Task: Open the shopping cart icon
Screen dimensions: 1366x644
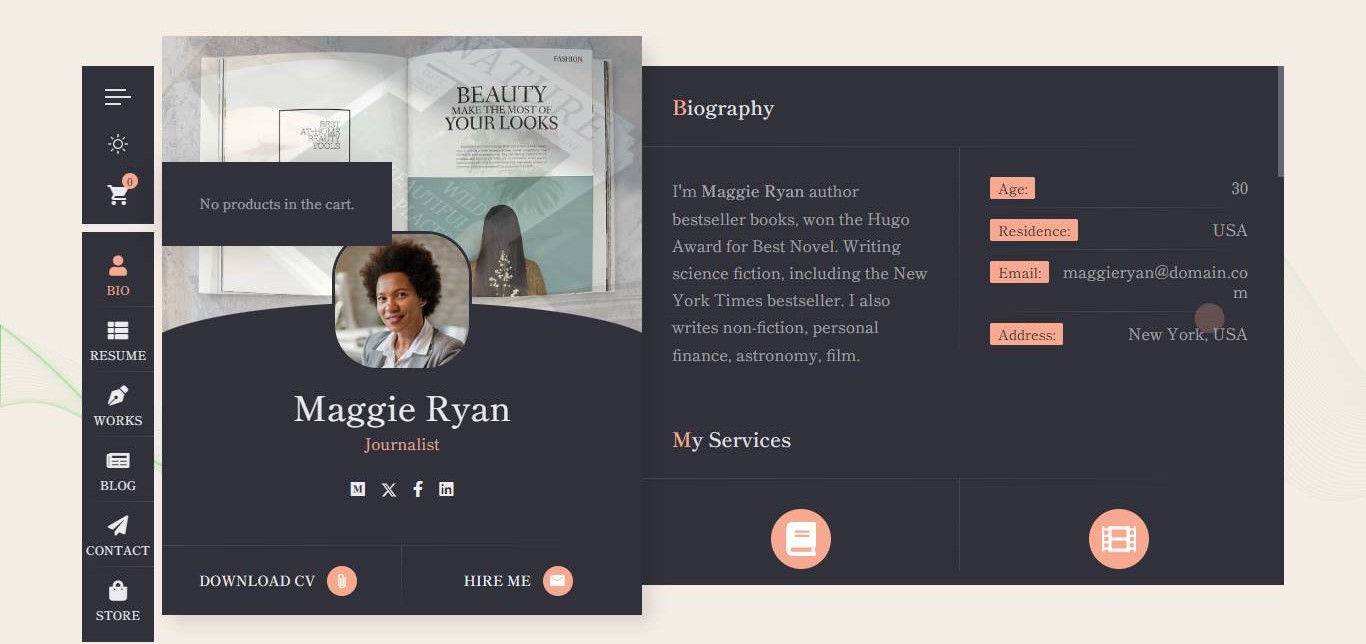Action: (x=119, y=194)
